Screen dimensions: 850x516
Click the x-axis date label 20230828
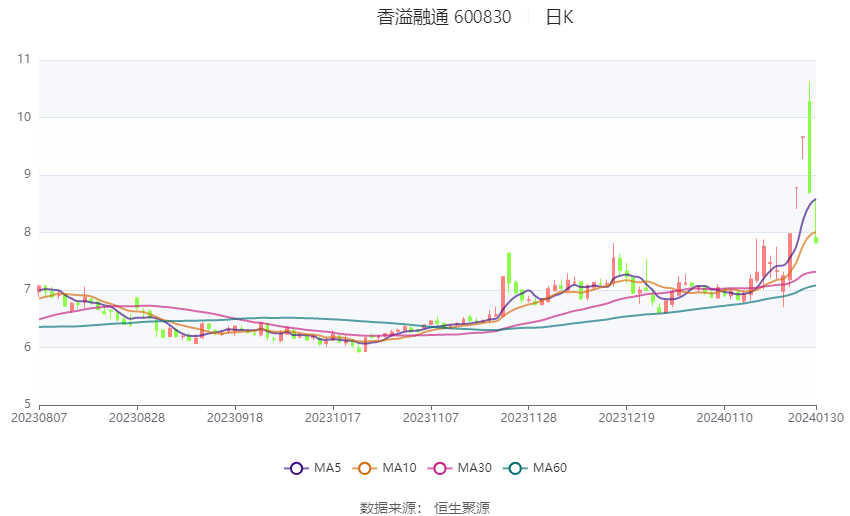click(x=137, y=418)
